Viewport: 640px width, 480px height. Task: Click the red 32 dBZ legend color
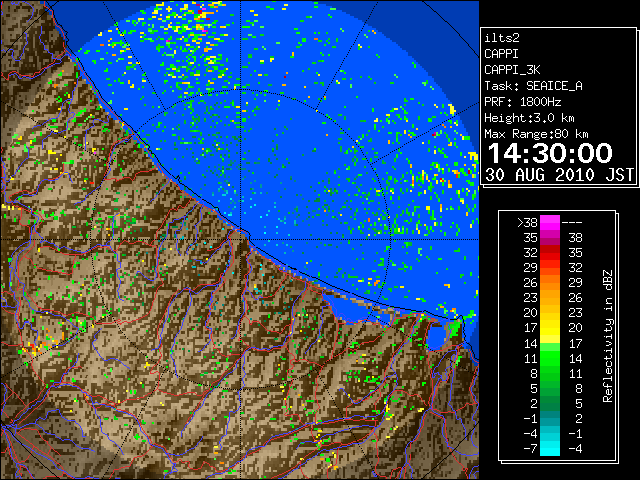click(x=550, y=253)
